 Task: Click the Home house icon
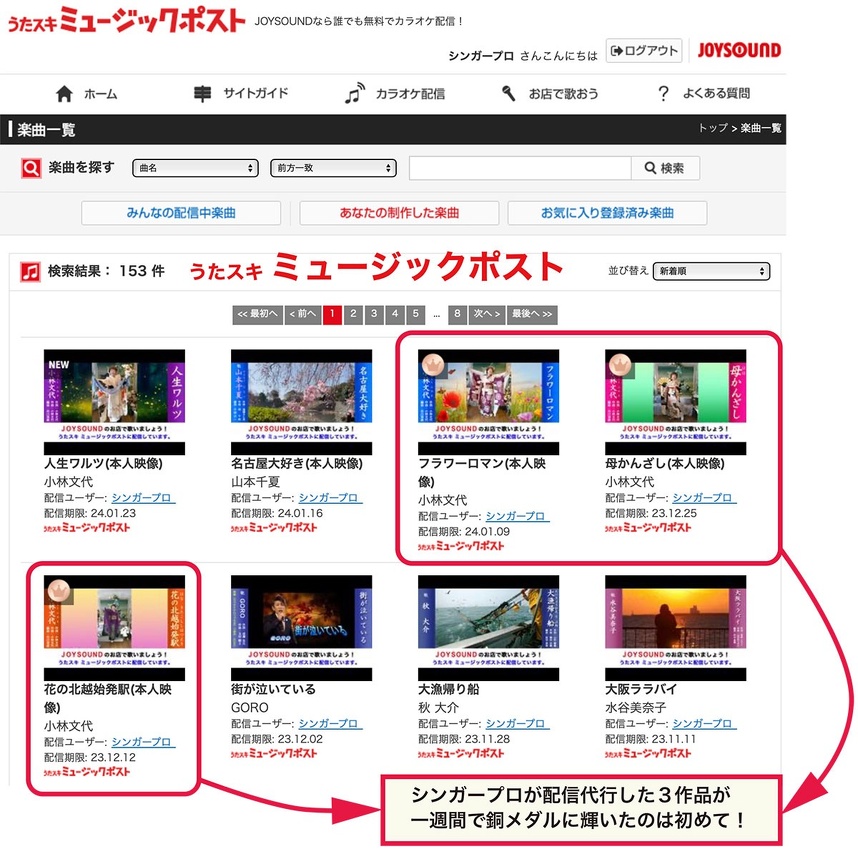click(65, 94)
